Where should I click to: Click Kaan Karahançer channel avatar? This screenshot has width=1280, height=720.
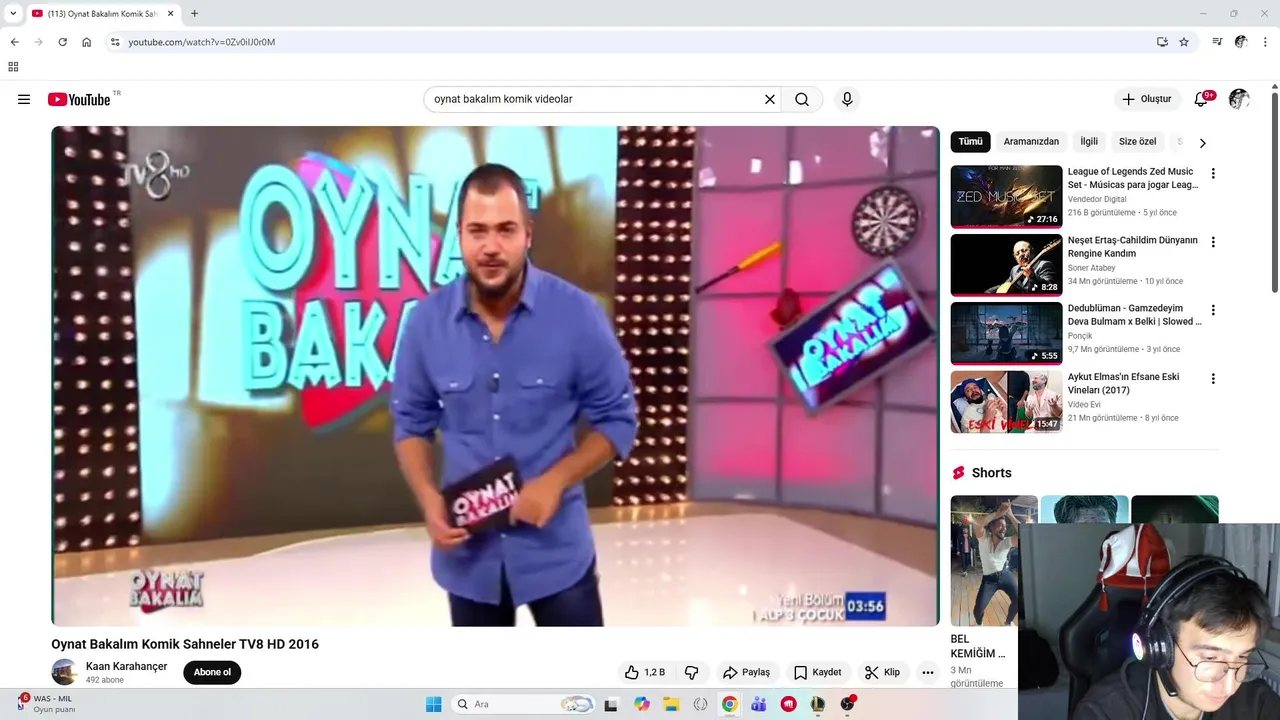[x=65, y=672]
